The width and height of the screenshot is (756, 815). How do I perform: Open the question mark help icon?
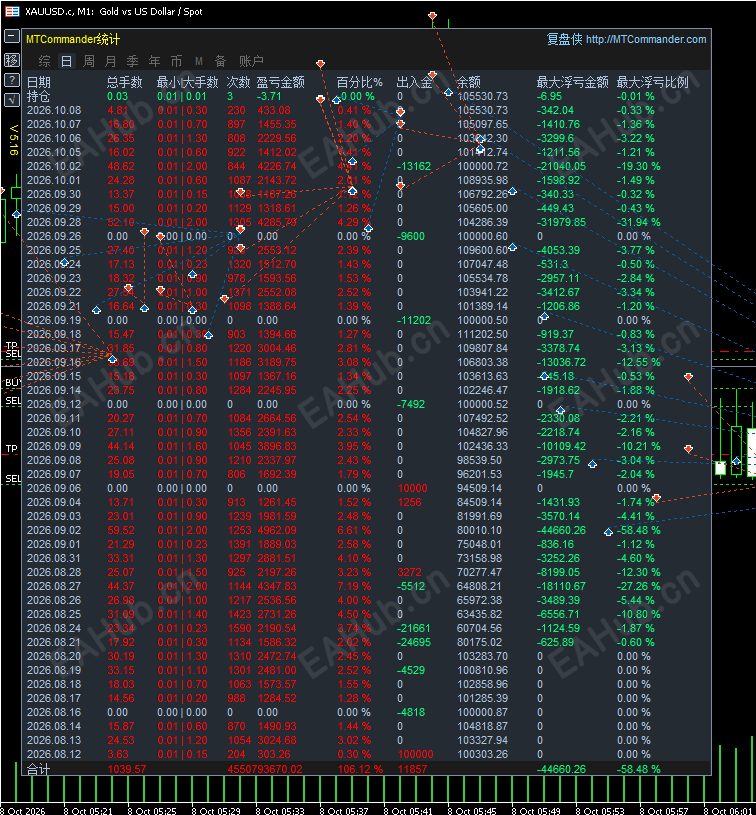coord(11,80)
